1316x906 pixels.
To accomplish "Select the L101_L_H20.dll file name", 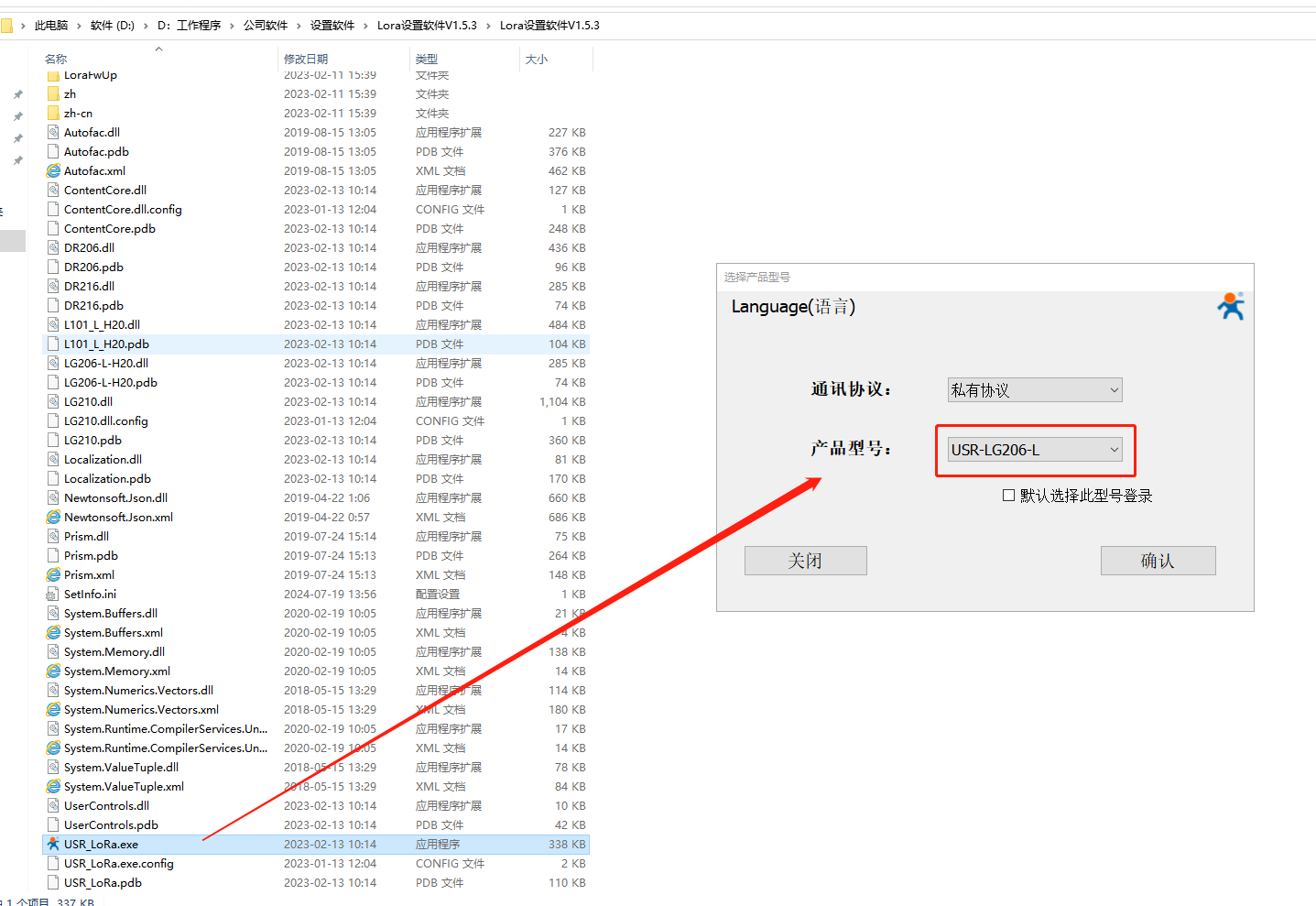I will point(102,324).
